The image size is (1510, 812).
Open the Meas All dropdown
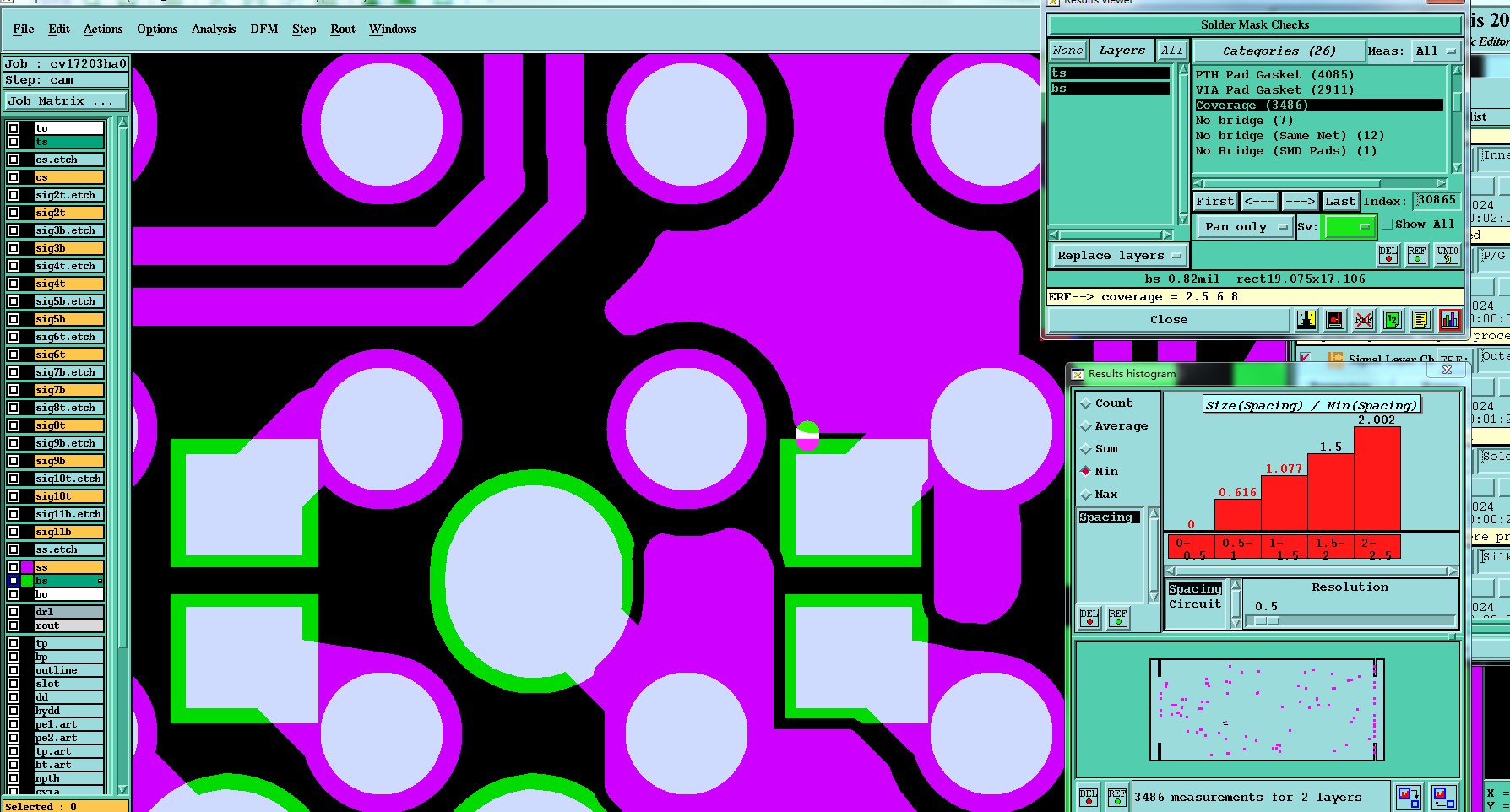(1435, 51)
